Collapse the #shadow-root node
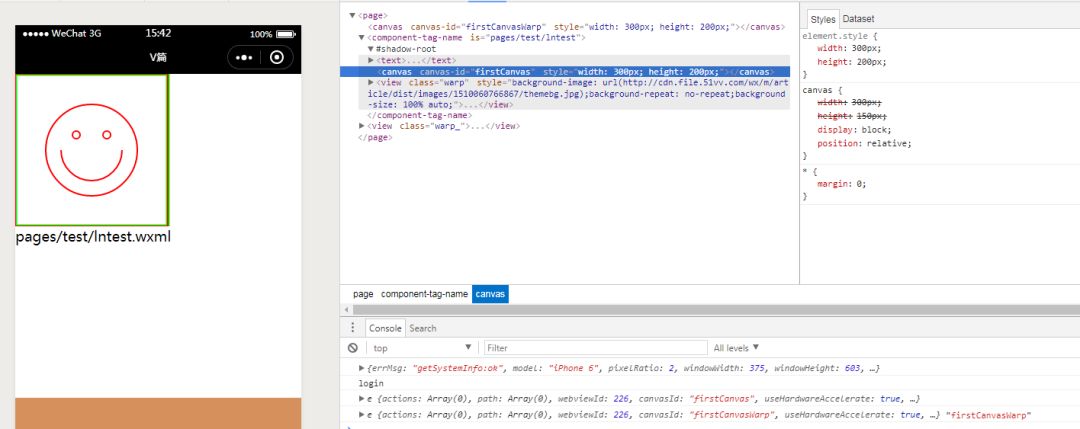1080x429 pixels. point(371,49)
